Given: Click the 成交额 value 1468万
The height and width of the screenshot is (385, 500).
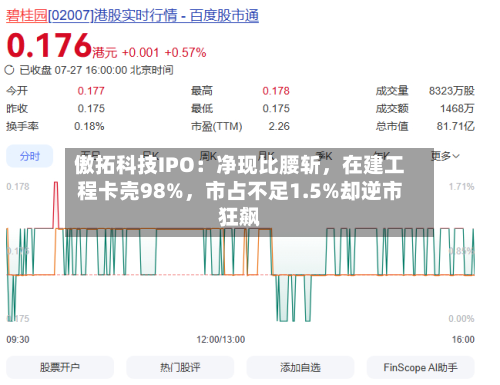Looking at the screenshot, I should [x=457, y=108].
